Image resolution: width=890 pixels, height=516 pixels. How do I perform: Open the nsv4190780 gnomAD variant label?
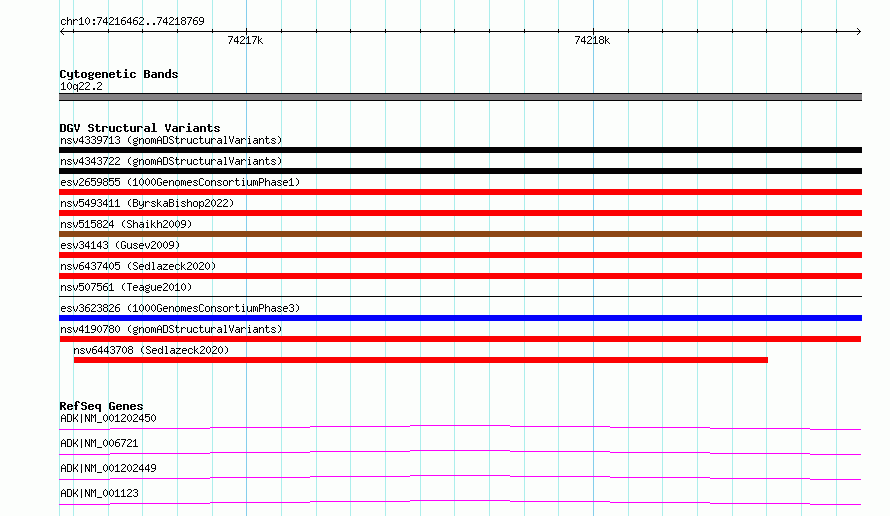click(x=171, y=329)
